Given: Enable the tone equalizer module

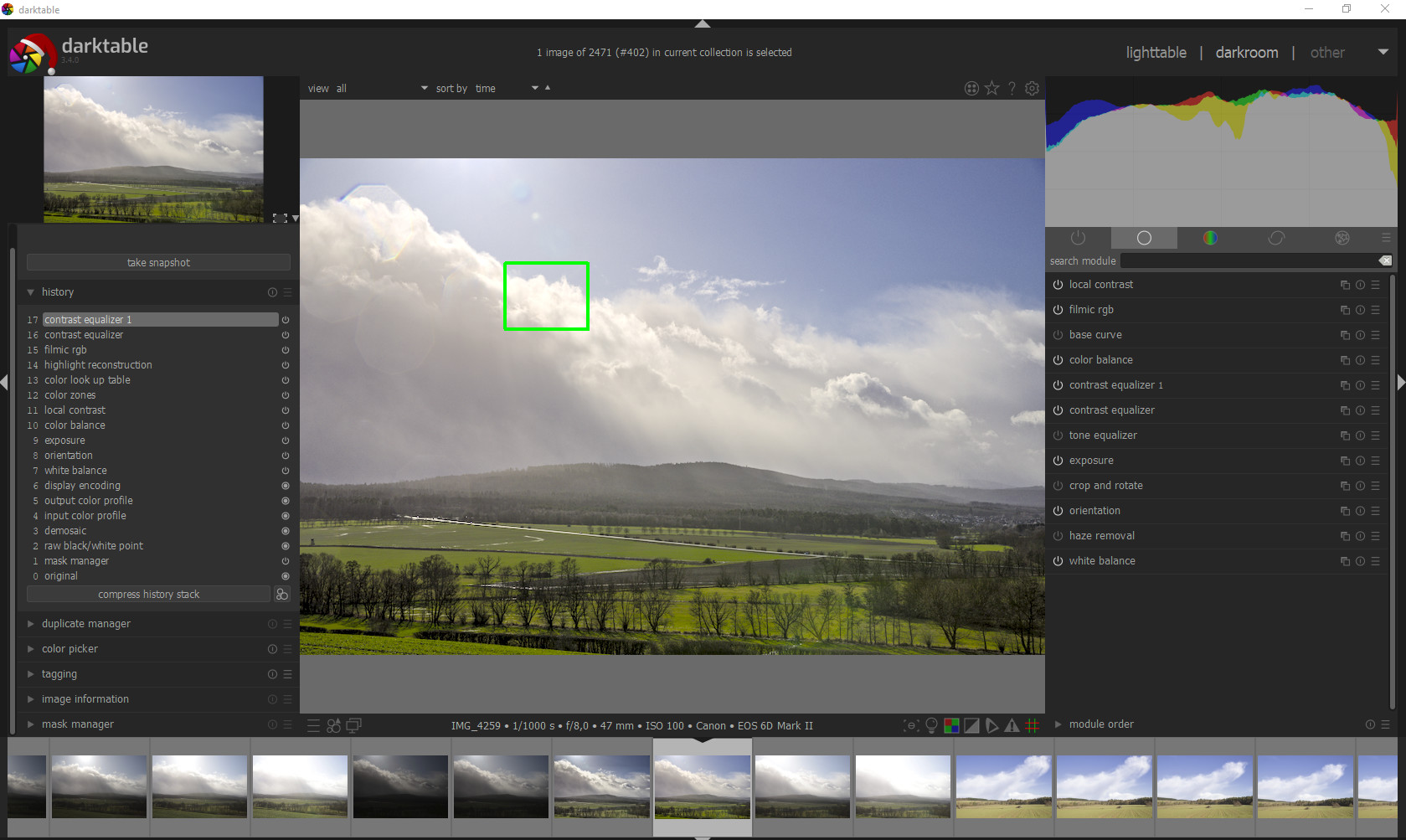Looking at the screenshot, I should tap(1057, 435).
